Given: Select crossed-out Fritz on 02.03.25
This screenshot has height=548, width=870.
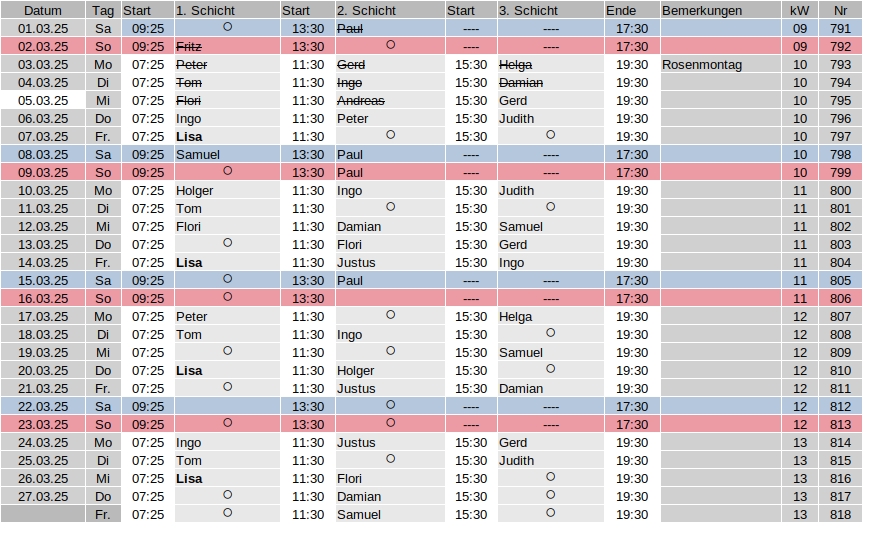Looking at the screenshot, I should click(189, 47).
